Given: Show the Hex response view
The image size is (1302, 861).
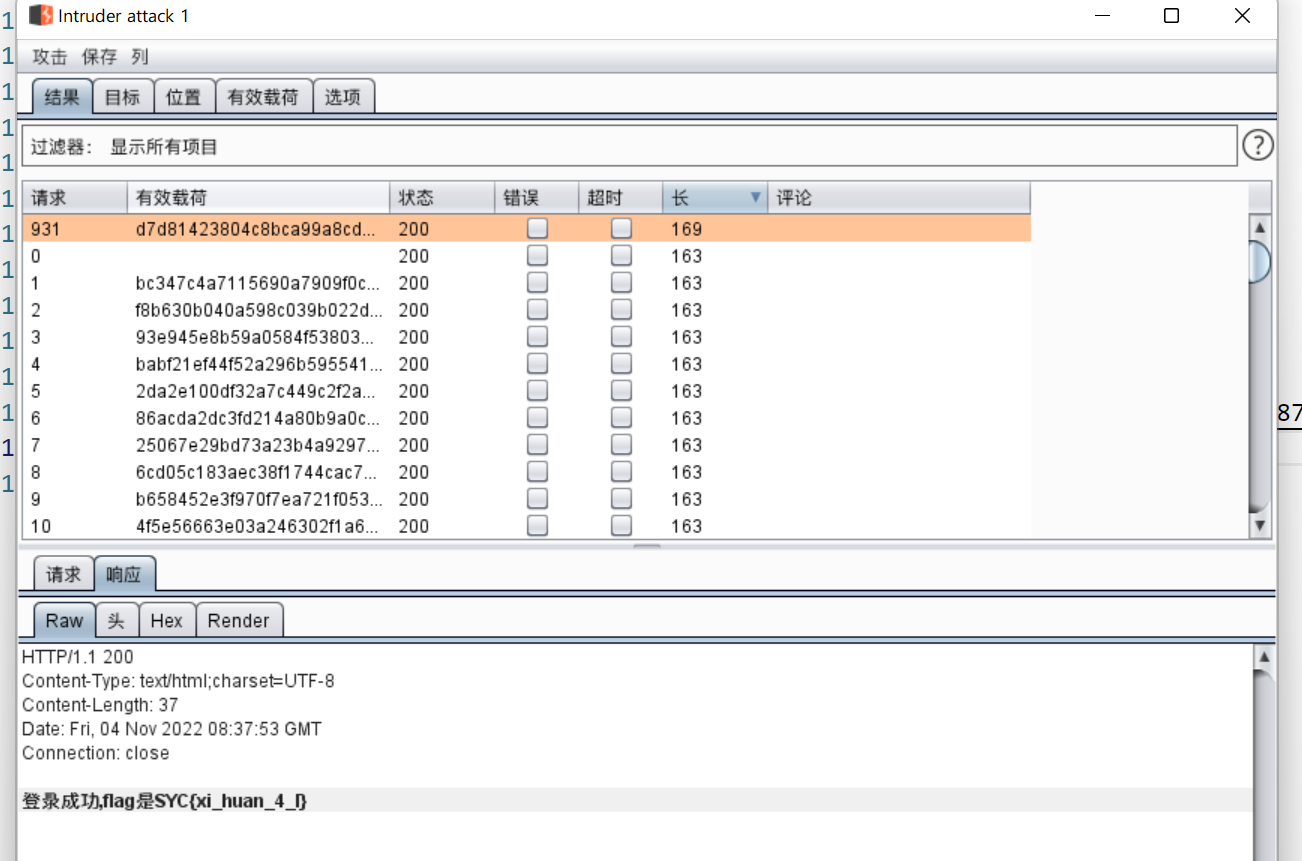Looking at the screenshot, I should point(167,620).
